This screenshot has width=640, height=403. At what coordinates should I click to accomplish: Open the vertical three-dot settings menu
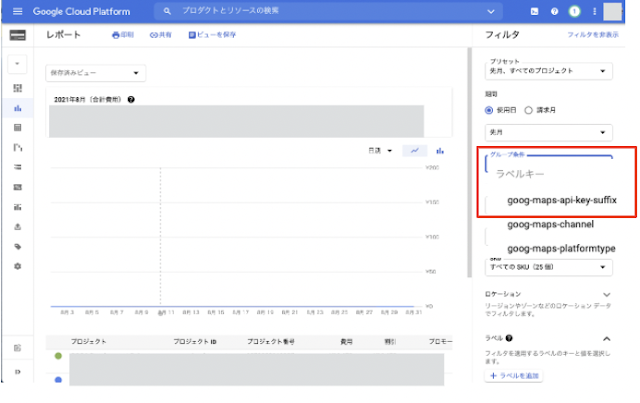[594, 11]
